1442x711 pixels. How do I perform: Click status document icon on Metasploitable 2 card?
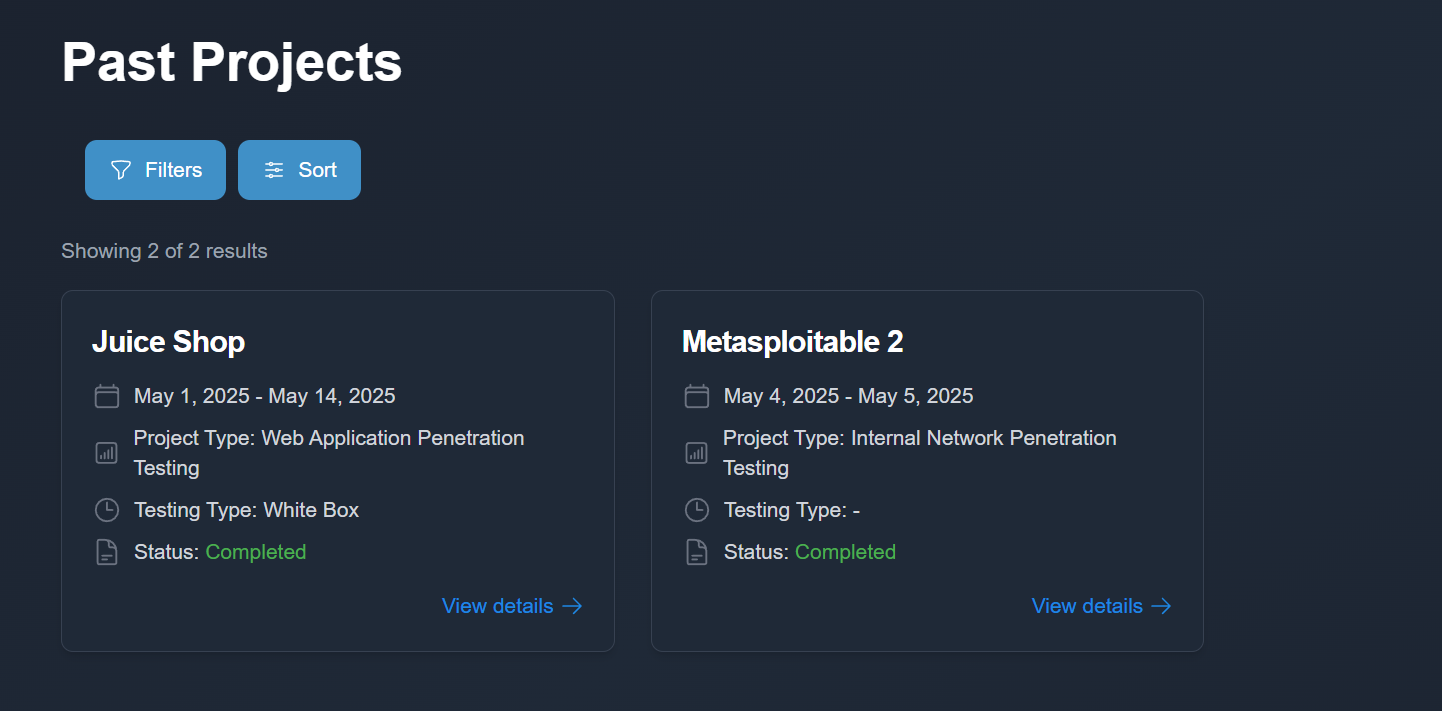697,552
